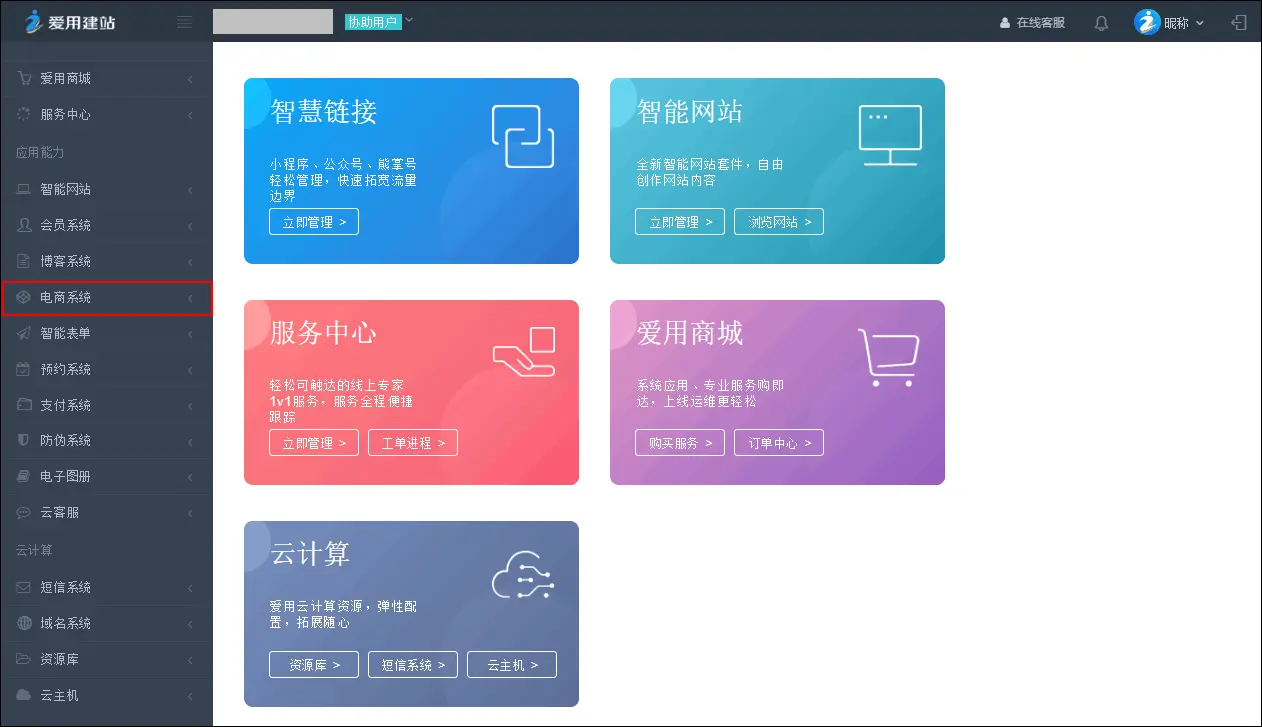The width and height of the screenshot is (1262, 727).
Task: Open the 昵称 user dropdown
Action: click(x=1169, y=22)
